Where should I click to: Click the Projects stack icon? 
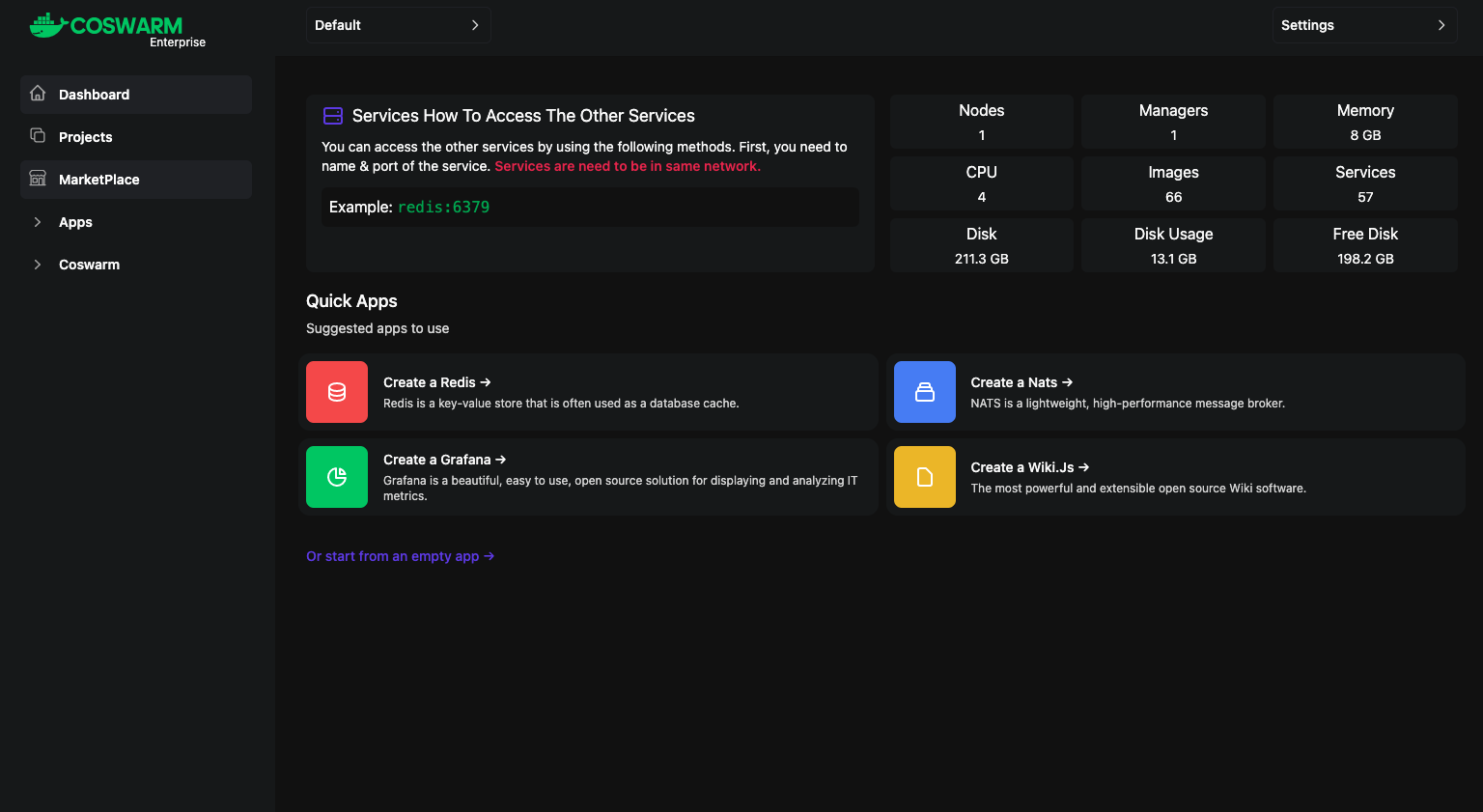(38, 135)
